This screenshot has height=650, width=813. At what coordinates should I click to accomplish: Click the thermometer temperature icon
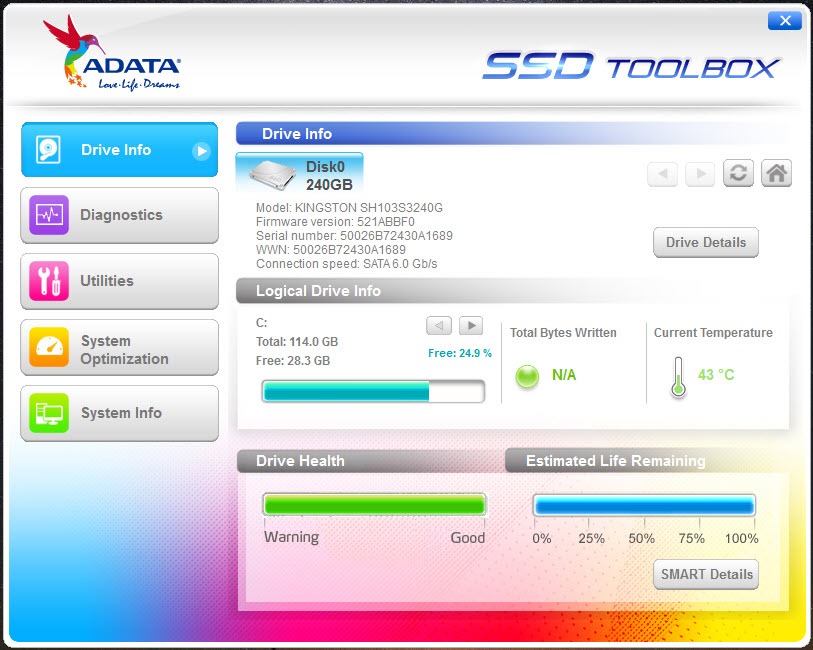click(x=678, y=377)
